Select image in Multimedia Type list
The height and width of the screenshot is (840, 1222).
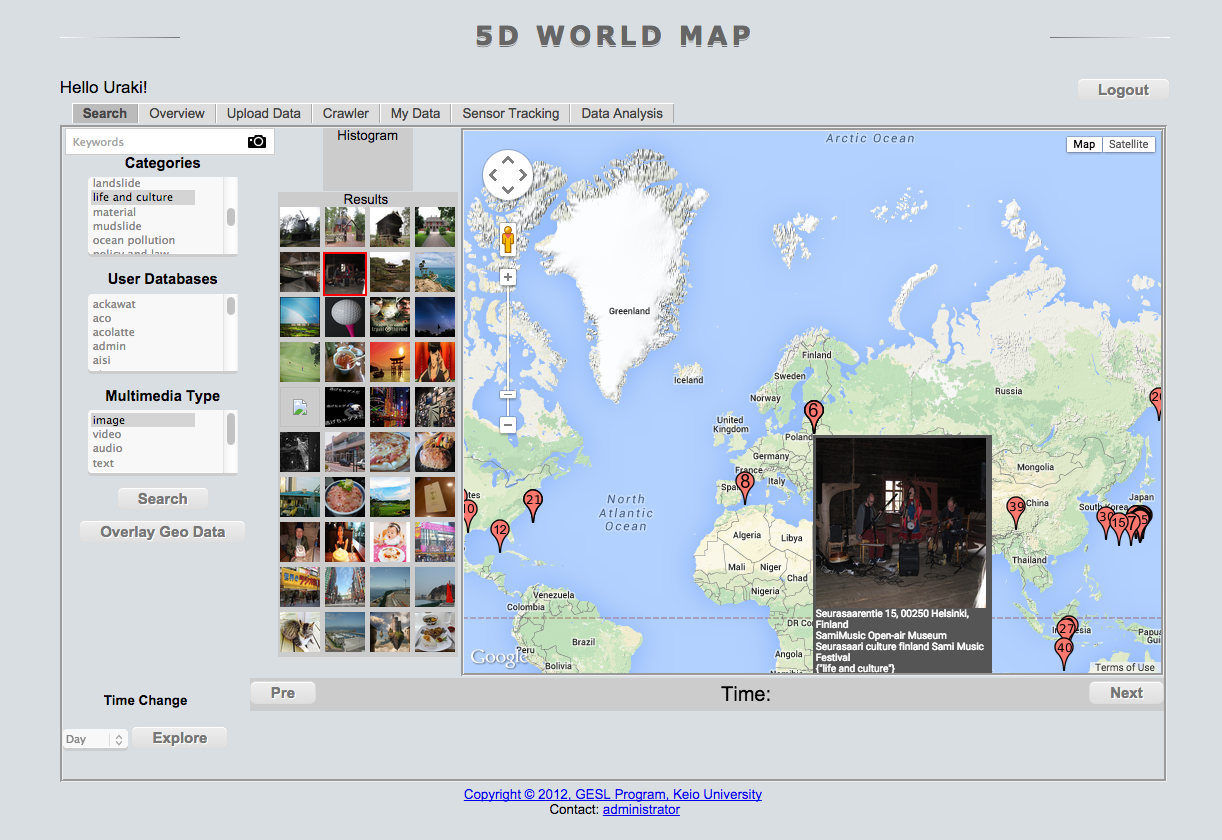tap(109, 420)
